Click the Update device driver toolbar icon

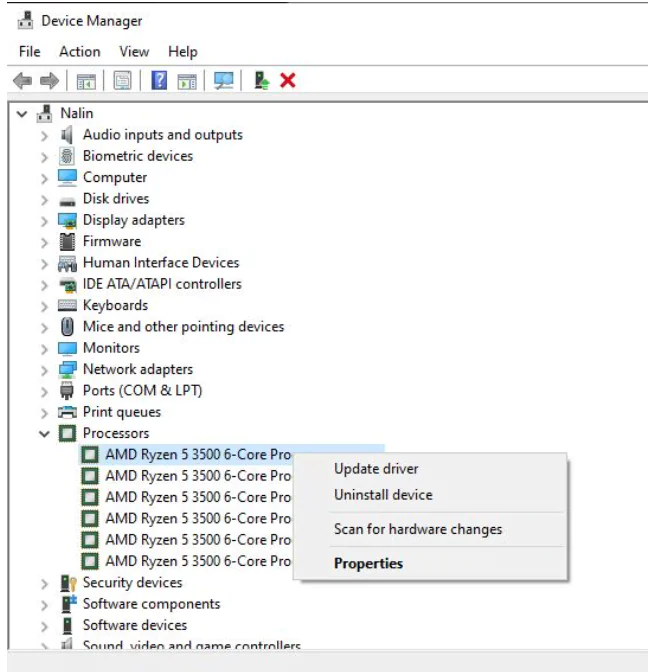click(x=261, y=81)
